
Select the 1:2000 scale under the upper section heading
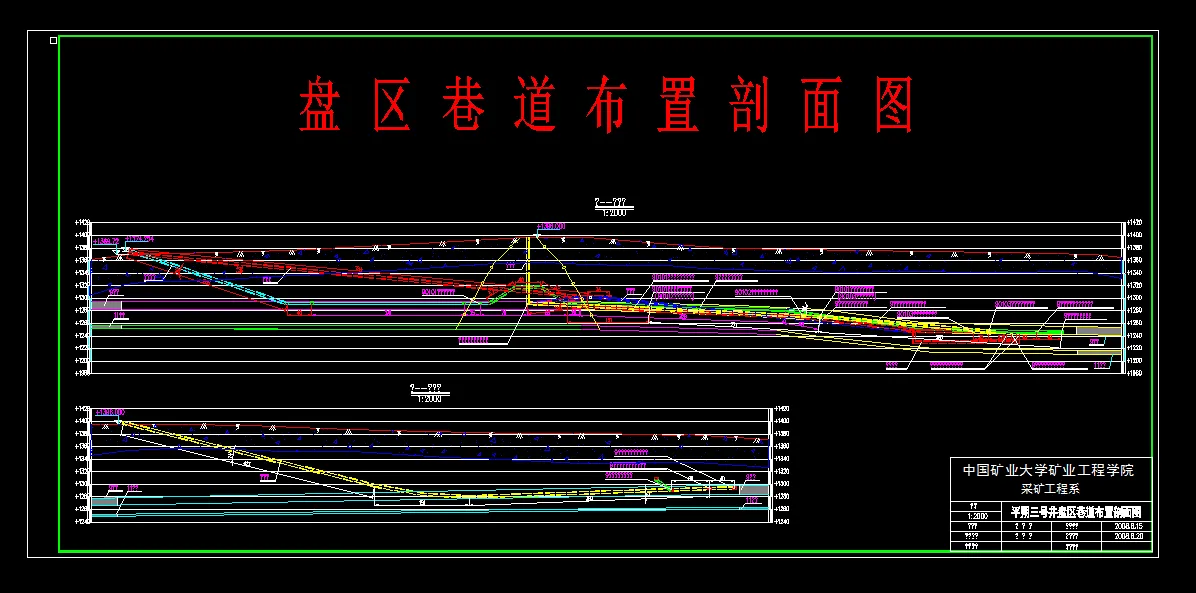tap(614, 213)
